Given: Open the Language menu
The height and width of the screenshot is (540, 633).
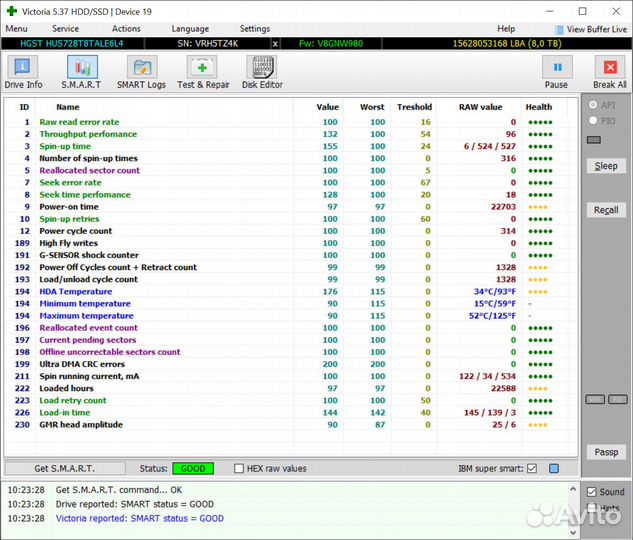Looking at the screenshot, I should point(190,29).
